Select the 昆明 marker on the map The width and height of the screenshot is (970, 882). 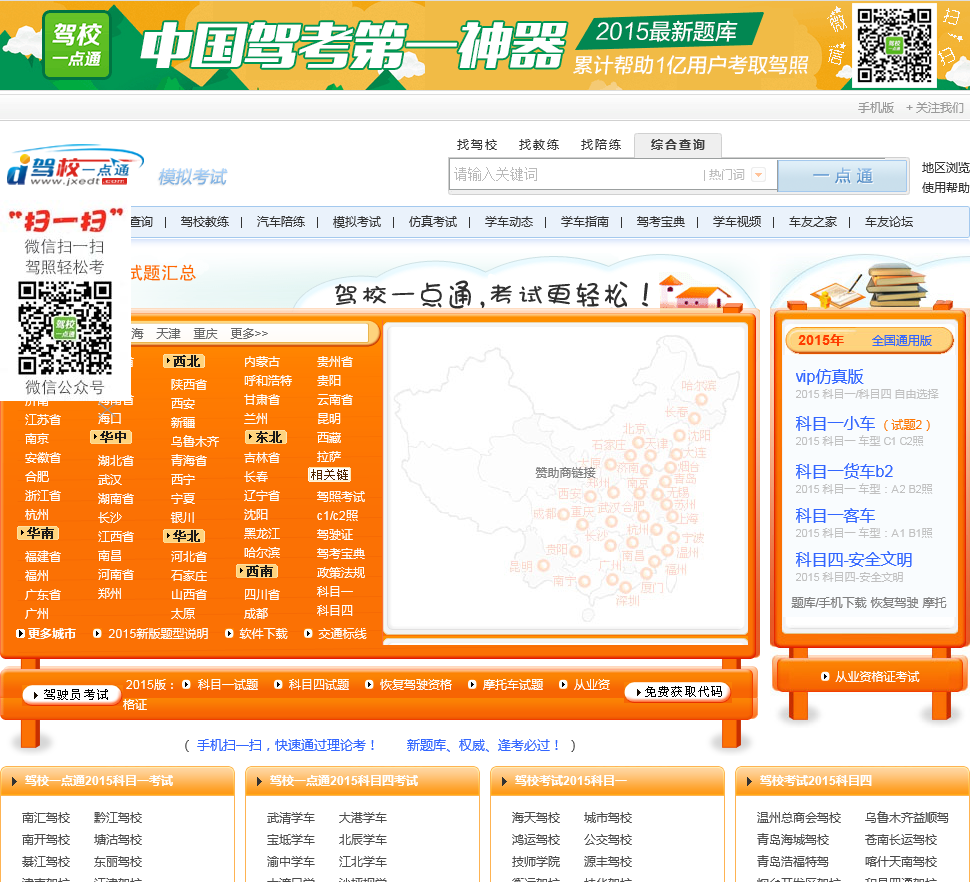tap(543, 565)
